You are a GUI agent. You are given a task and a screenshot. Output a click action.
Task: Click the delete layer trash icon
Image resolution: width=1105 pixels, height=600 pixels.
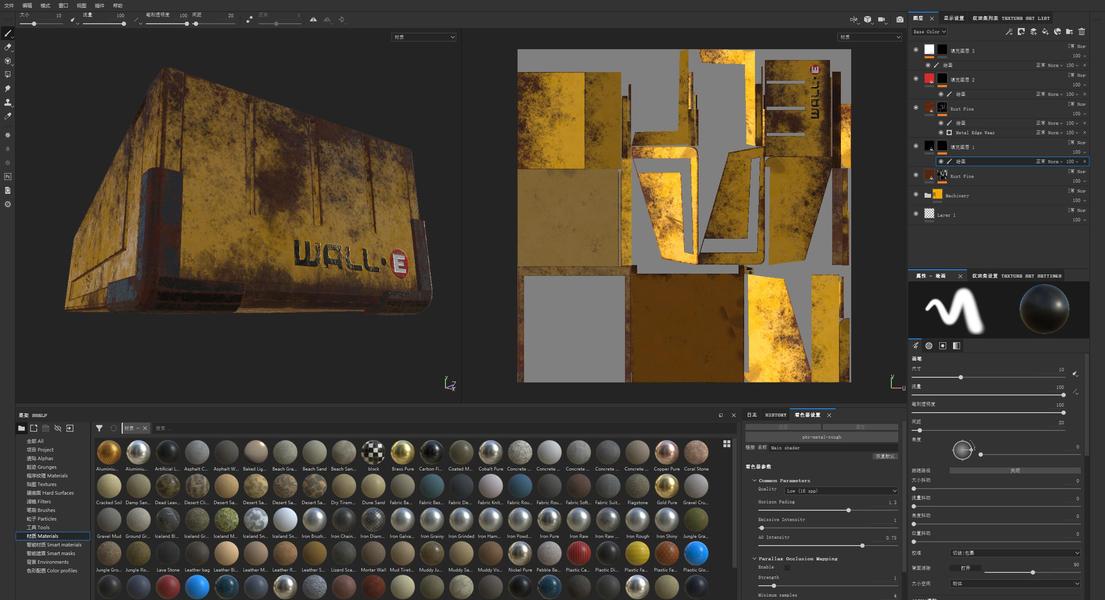(1082, 32)
